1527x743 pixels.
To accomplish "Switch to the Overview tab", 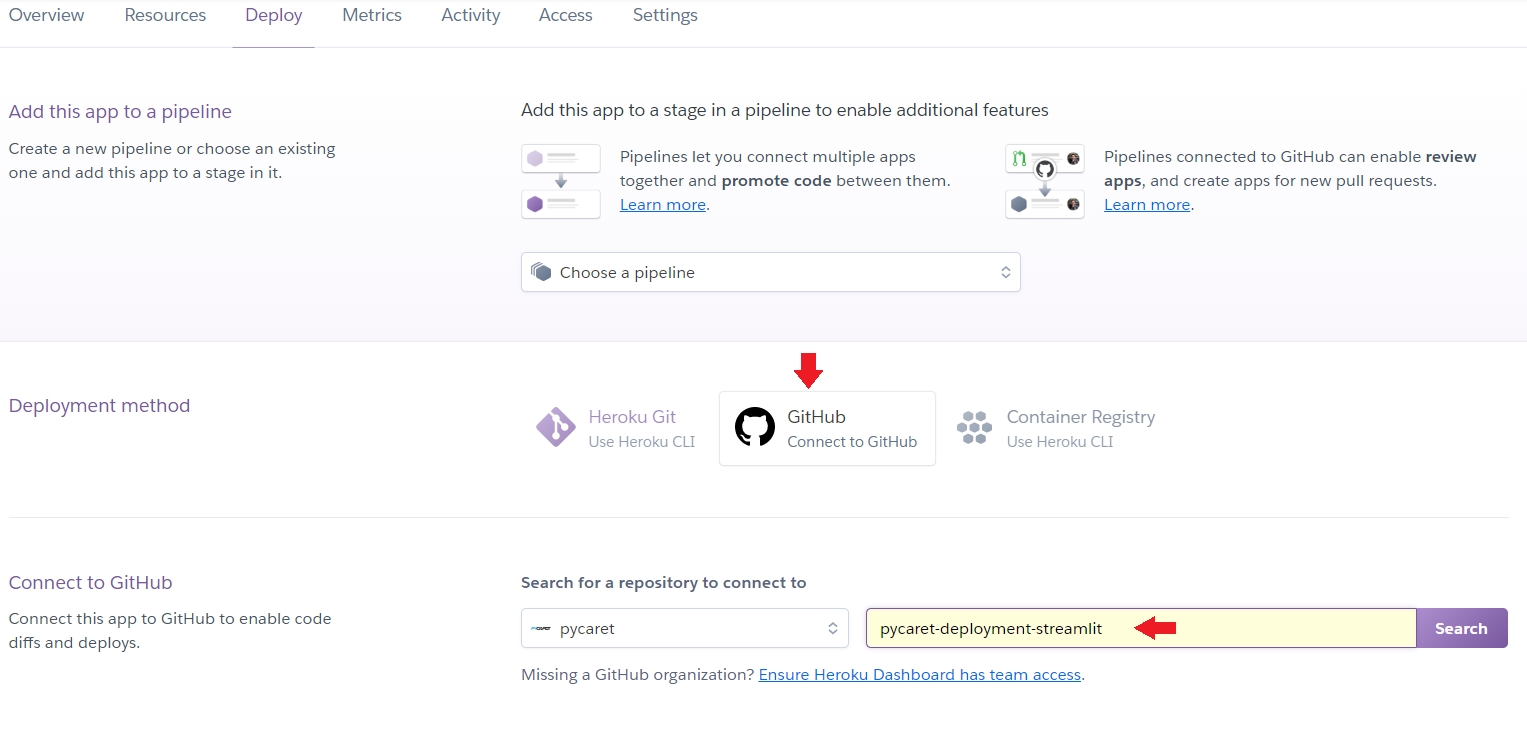I will [46, 15].
